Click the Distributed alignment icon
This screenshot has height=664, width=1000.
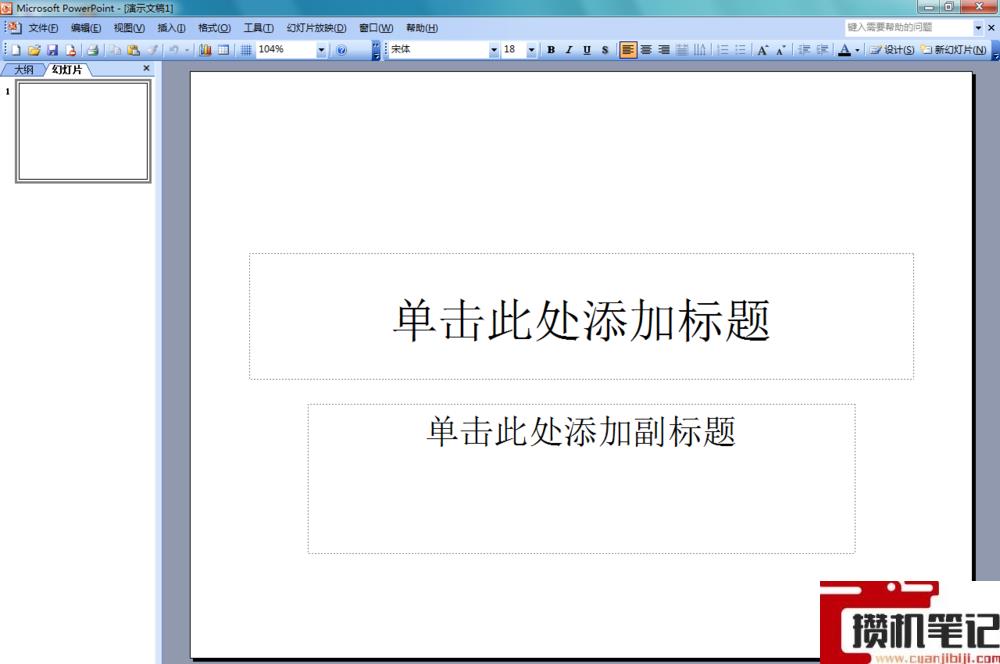pos(682,50)
